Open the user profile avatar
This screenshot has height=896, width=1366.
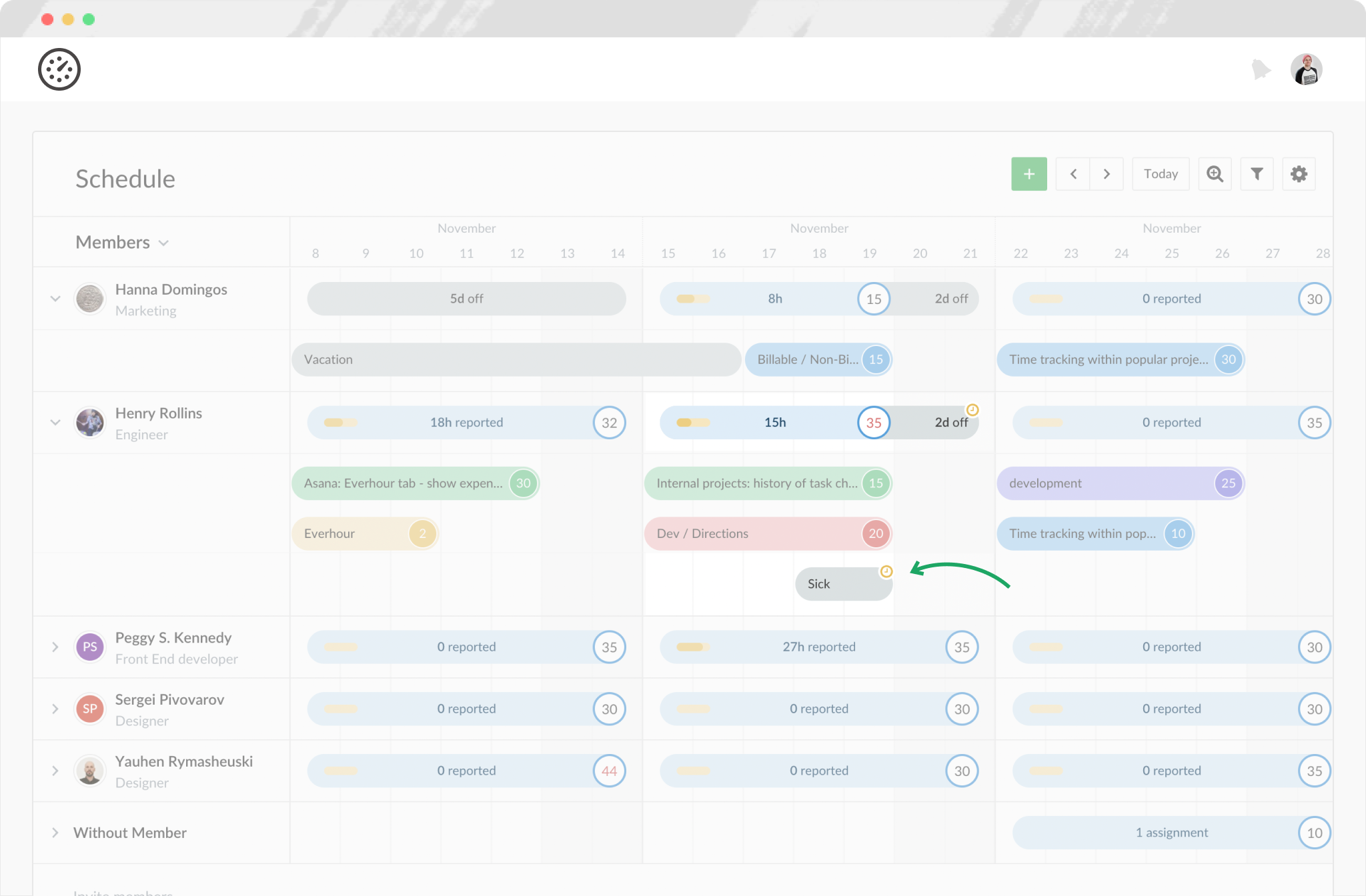click(x=1306, y=69)
